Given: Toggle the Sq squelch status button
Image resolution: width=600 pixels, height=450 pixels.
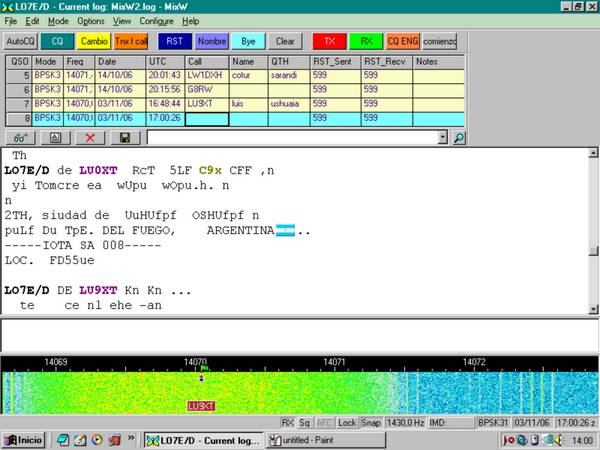Looking at the screenshot, I should point(304,423).
